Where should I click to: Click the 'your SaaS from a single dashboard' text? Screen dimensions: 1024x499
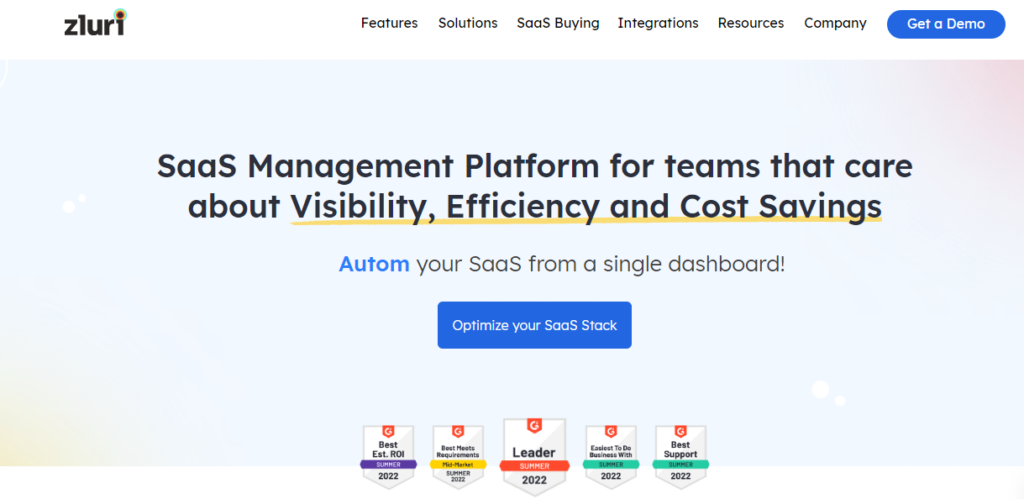click(600, 265)
